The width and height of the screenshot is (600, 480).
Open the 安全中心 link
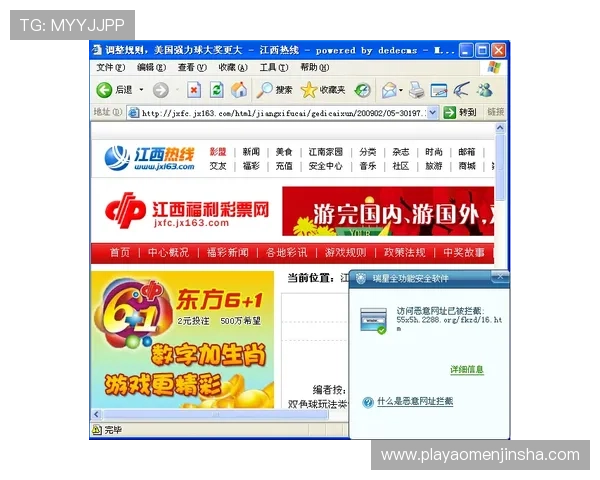pos(326,166)
